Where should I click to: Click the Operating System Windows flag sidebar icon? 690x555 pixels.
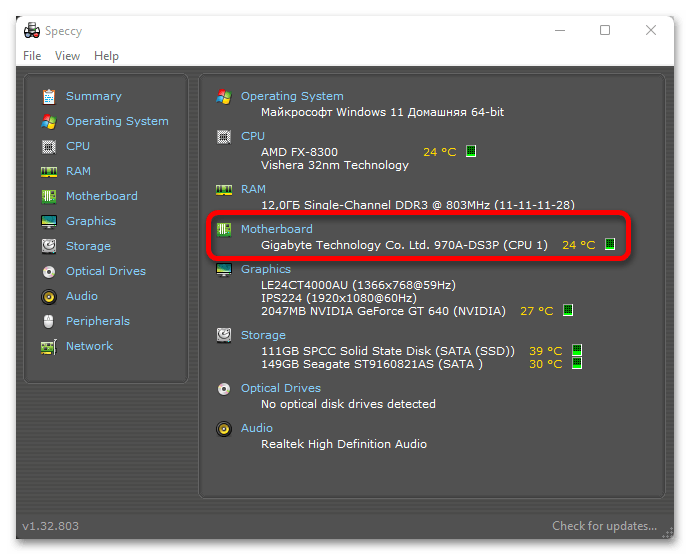pyautogui.click(x=49, y=121)
